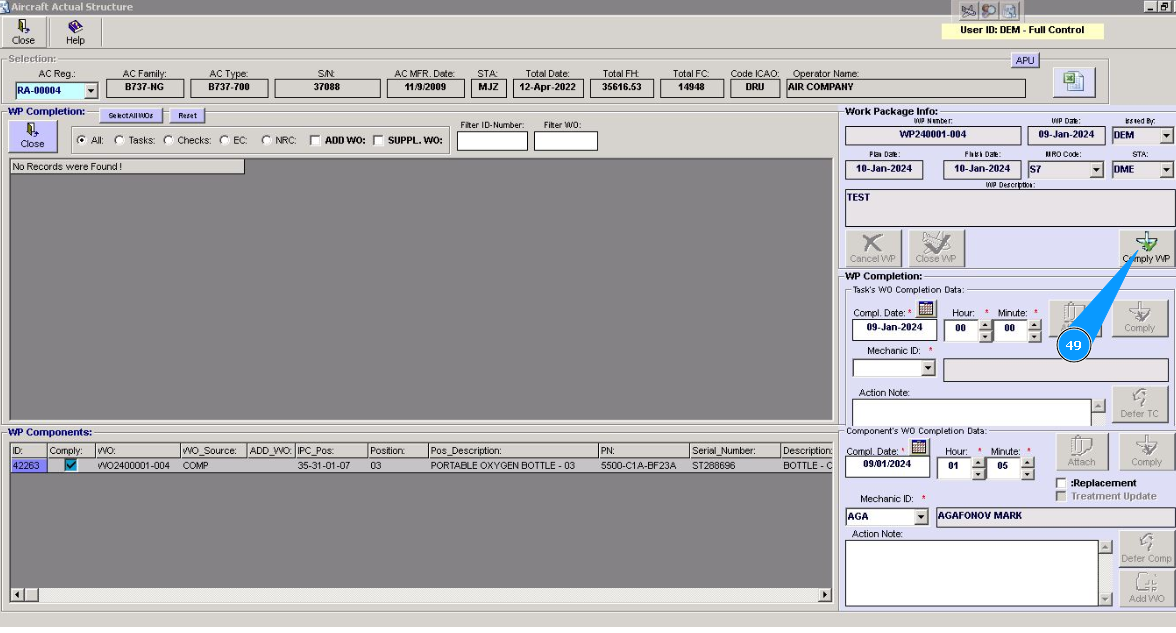1176x633 pixels.
Task: Open Task's Mechanic ID dropdown
Action: click(928, 368)
